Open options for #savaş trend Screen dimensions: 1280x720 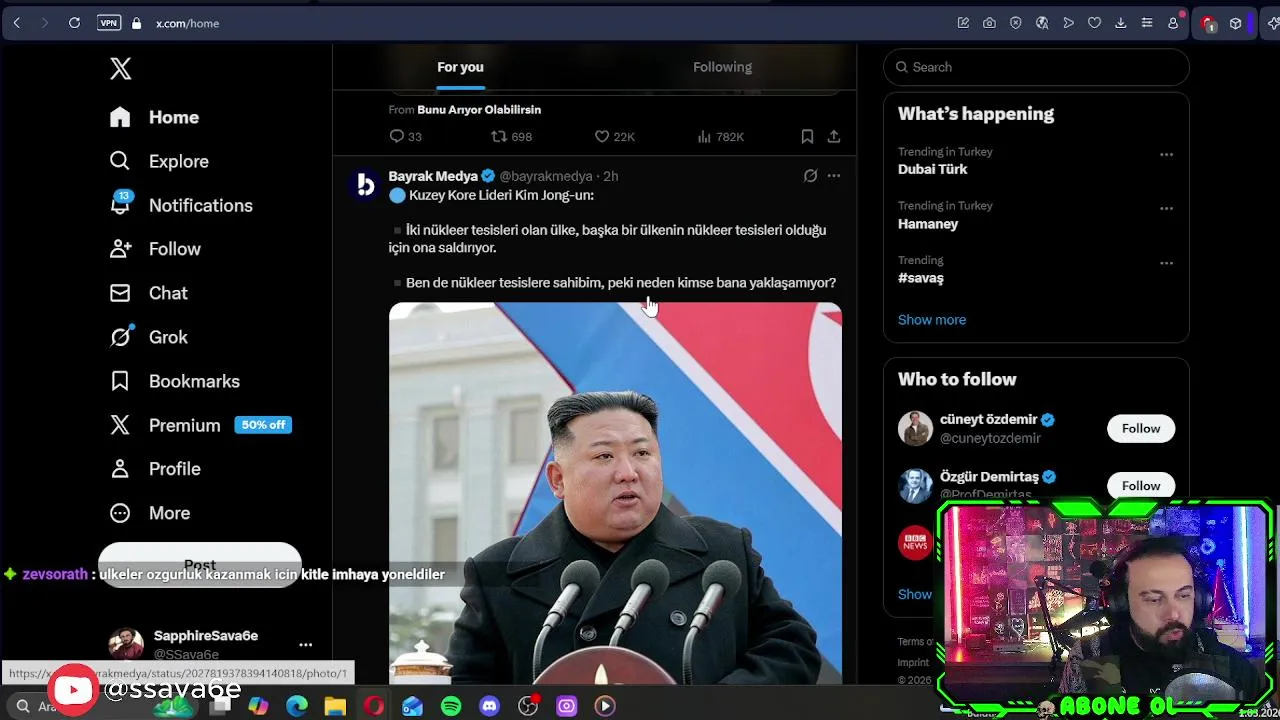coord(1166,263)
